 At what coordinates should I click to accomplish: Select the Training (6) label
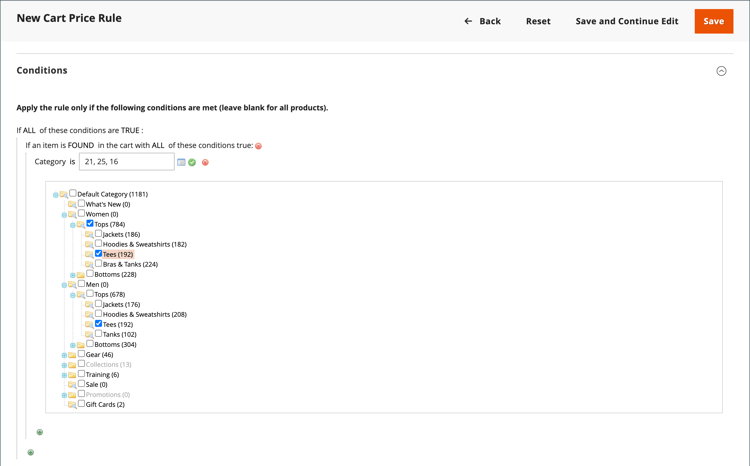click(x=102, y=375)
